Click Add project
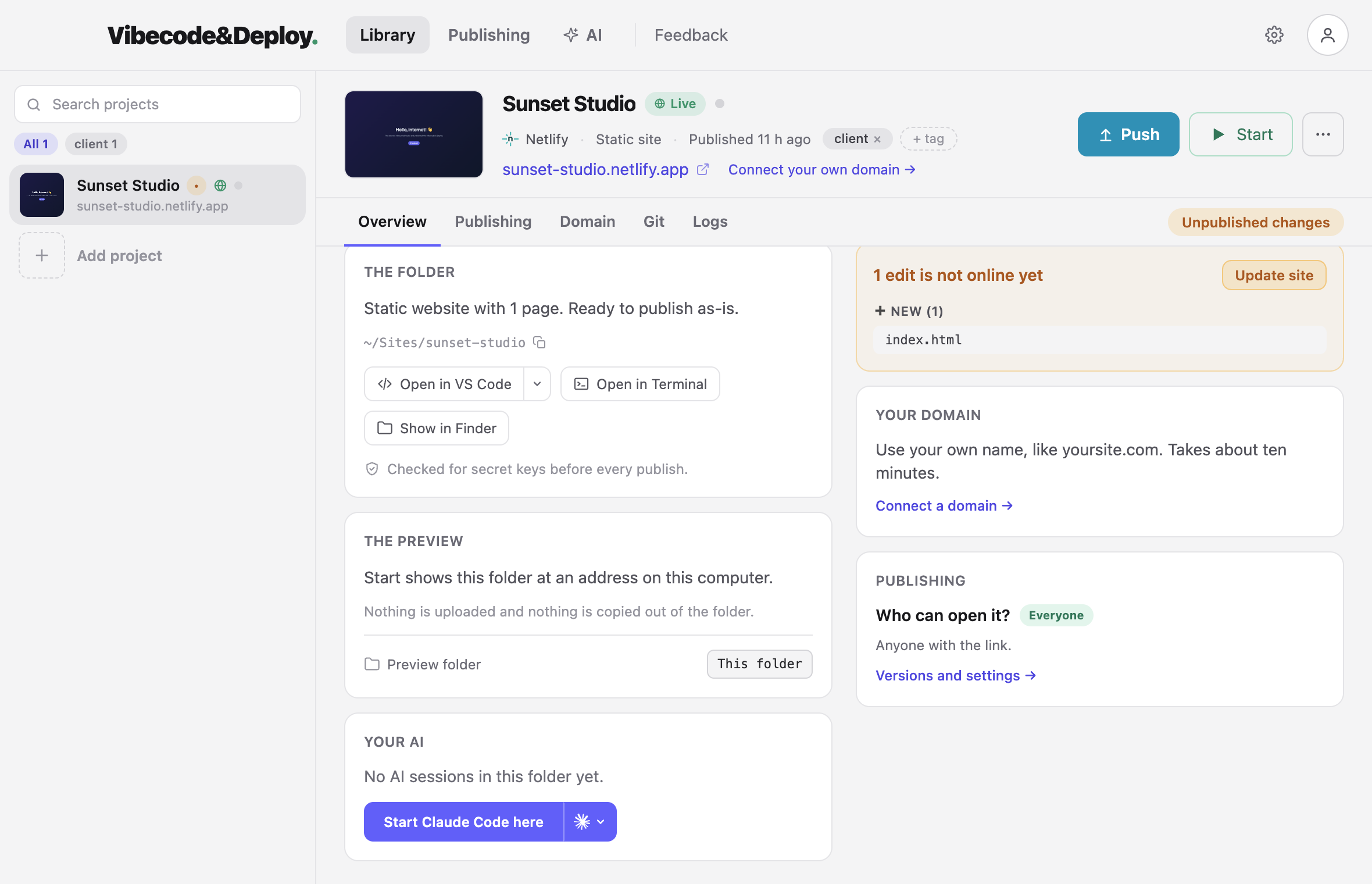The width and height of the screenshot is (1372, 884). click(120, 255)
